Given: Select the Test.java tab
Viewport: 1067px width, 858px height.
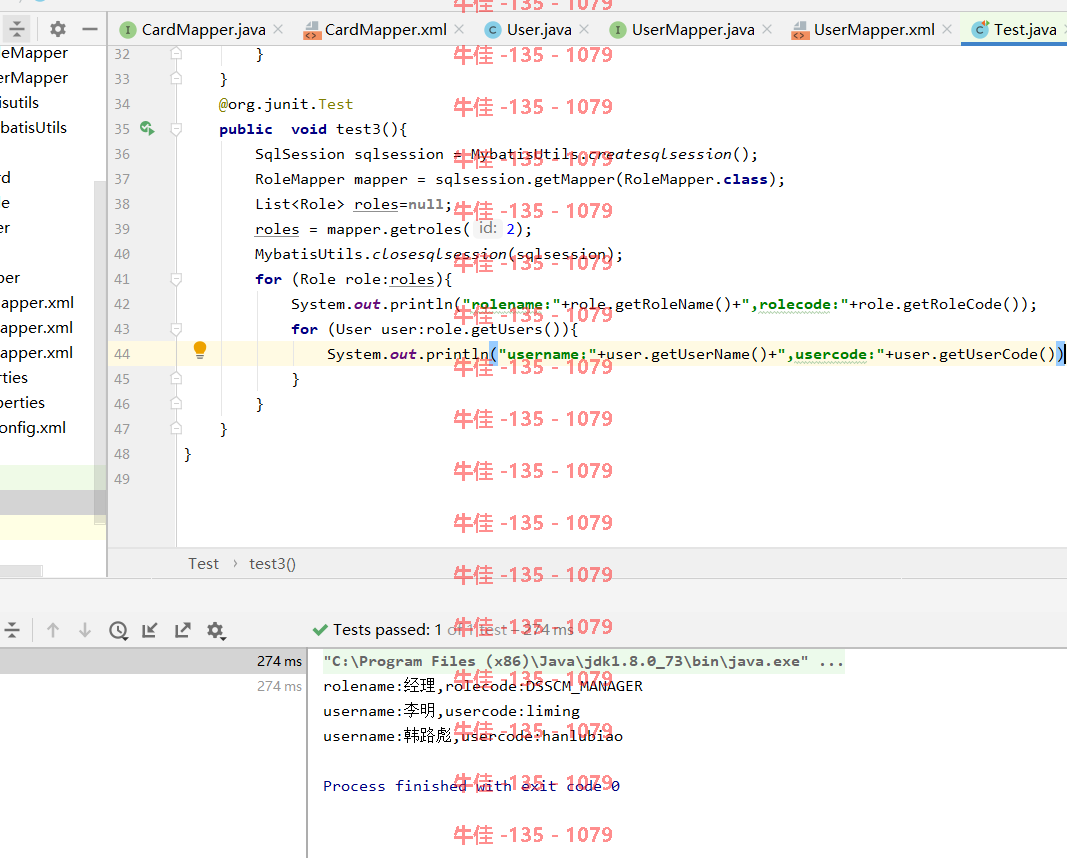Looking at the screenshot, I should [1015, 29].
